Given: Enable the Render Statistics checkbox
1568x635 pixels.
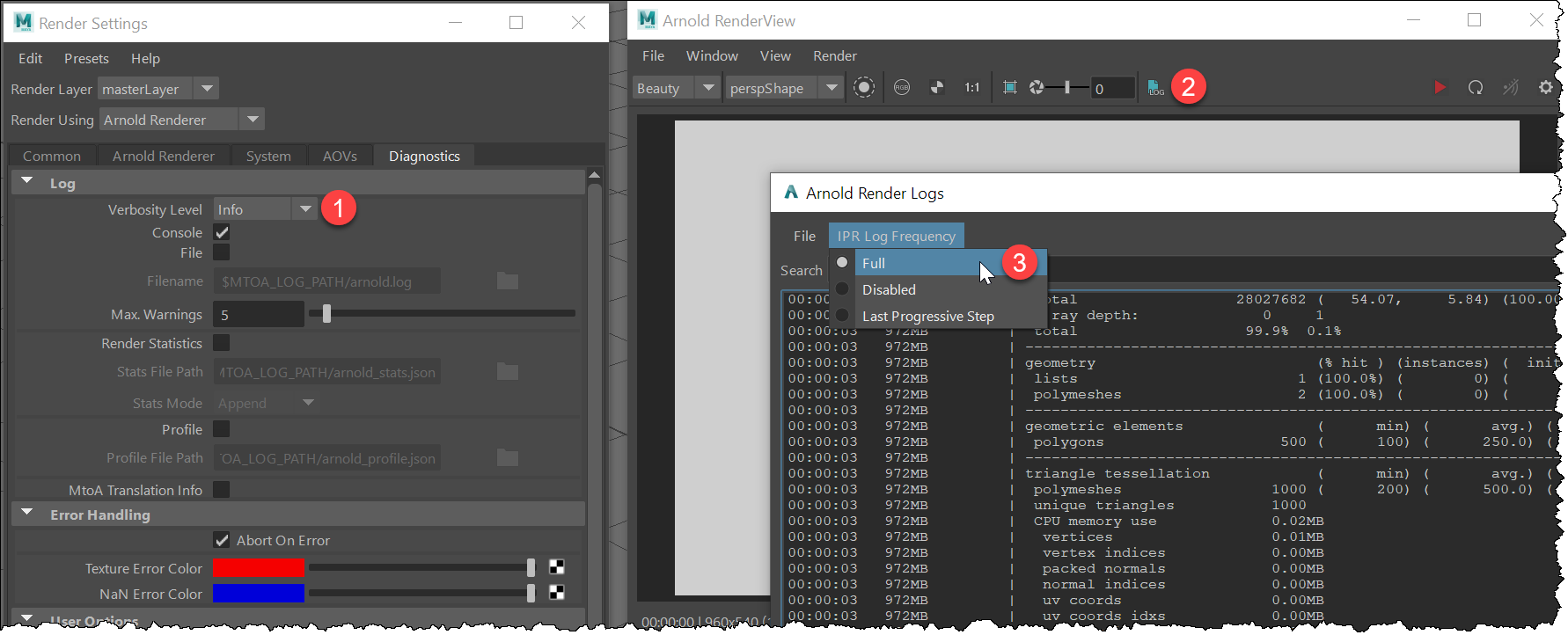Looking at the screenshot, I should coord(222,343).
